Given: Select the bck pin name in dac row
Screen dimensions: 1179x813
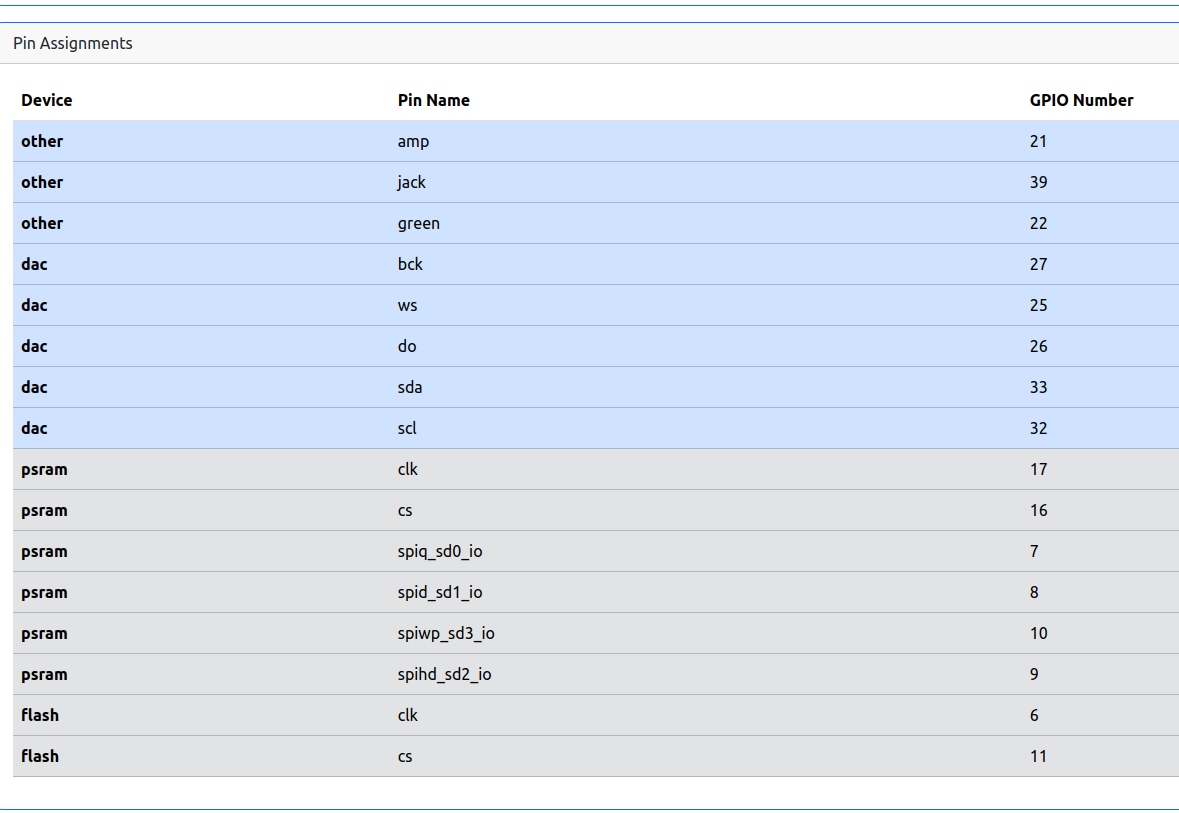Looking at the screenshot, I should 410,264.
